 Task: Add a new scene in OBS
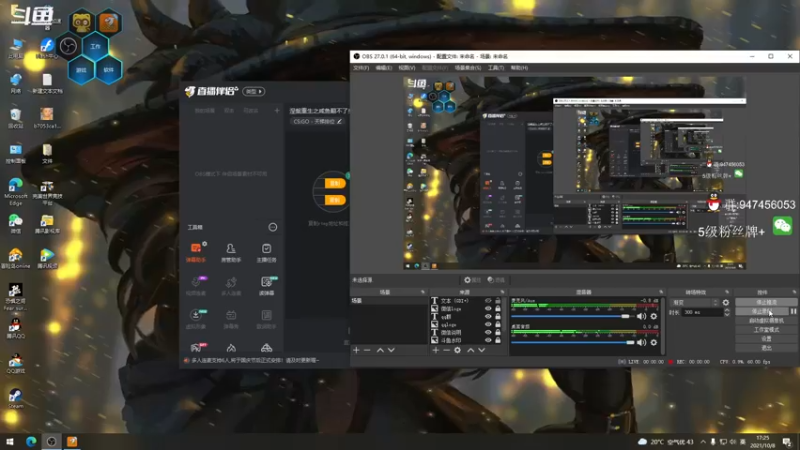[x=356, y=350]
